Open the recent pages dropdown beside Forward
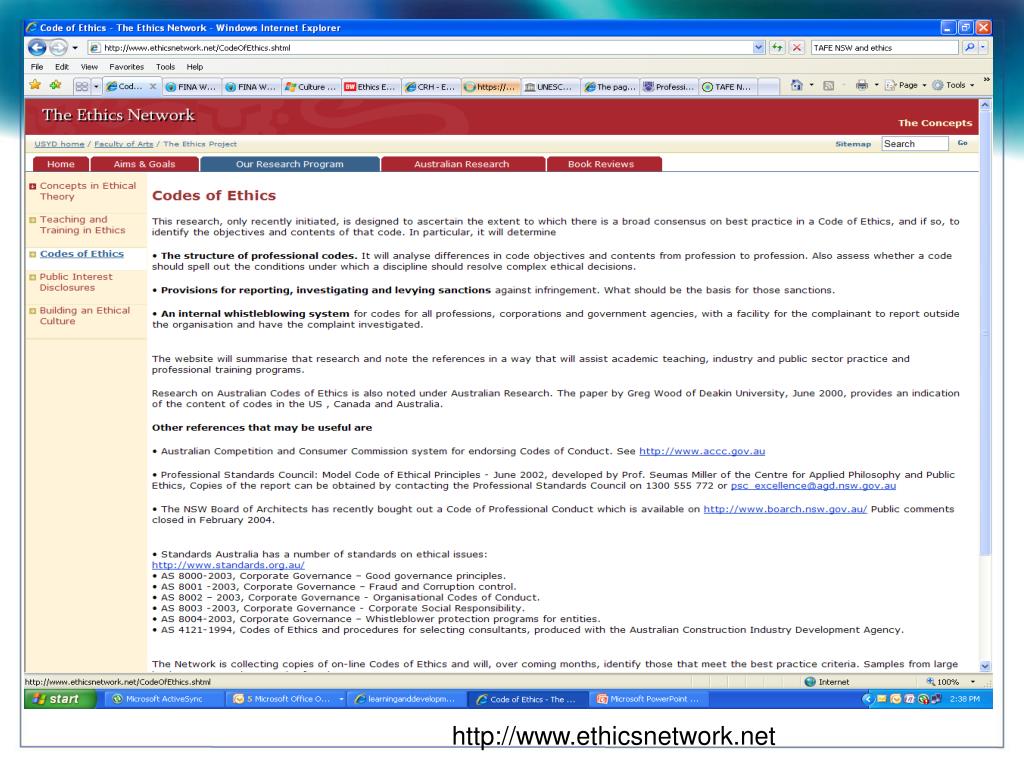The width and height of the screenshot is (1024, 768). [75, 48]
